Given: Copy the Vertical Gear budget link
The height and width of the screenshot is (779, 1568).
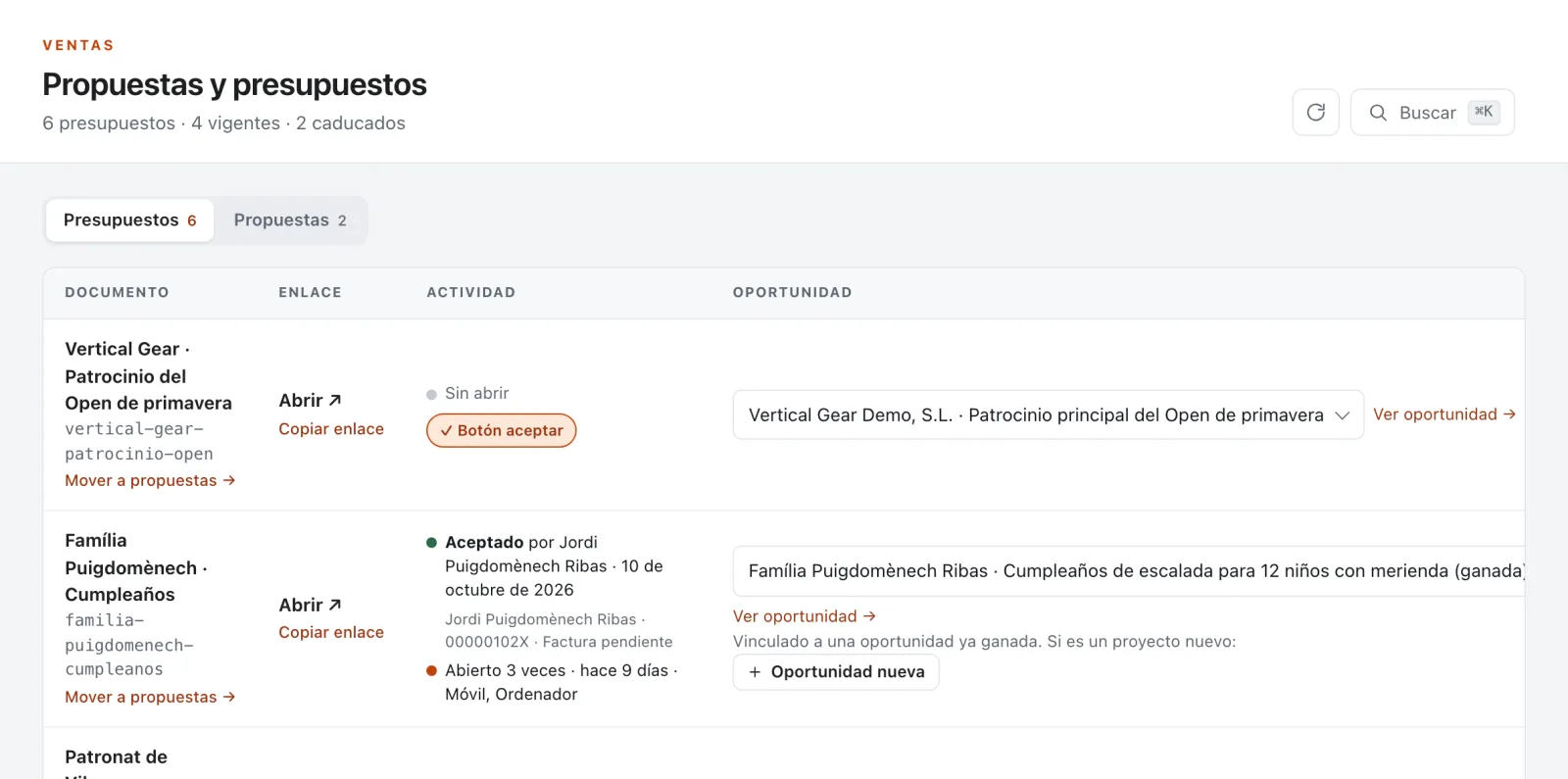Looking at the screenshot, I should (x=331, y=429).
